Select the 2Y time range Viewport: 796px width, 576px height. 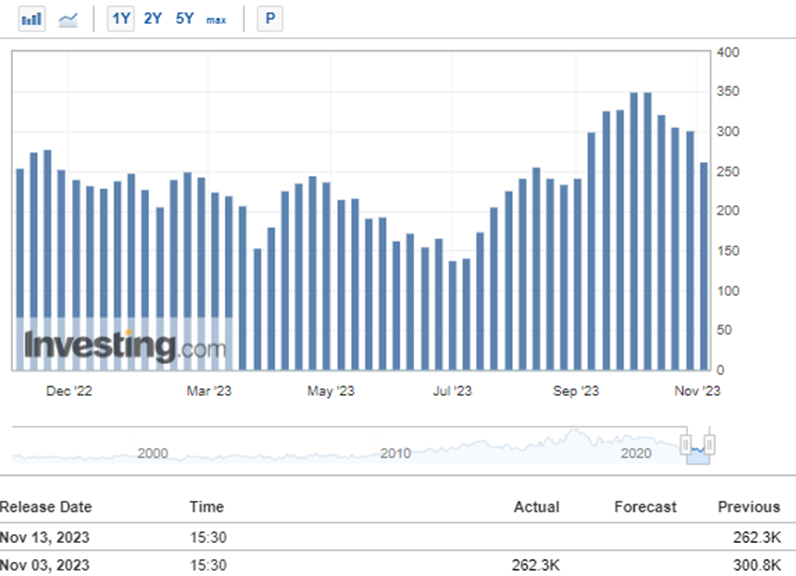(x=152, y=19)
